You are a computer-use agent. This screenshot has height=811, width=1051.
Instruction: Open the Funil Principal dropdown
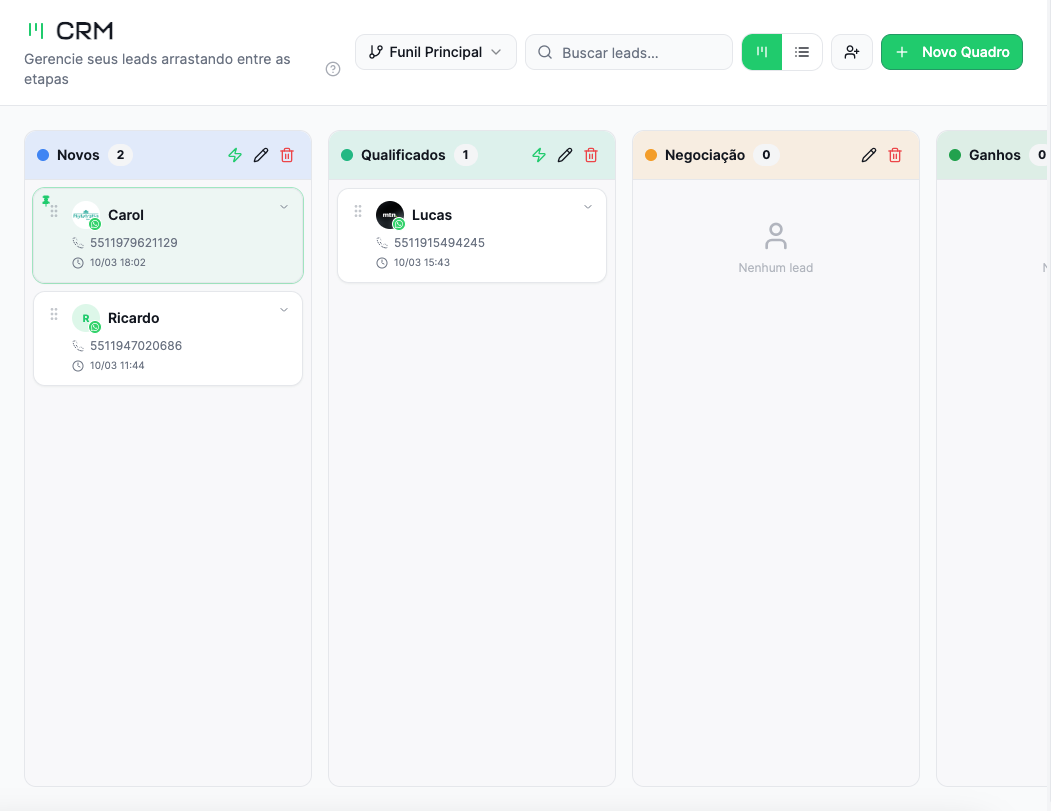[x=436, y=52]
